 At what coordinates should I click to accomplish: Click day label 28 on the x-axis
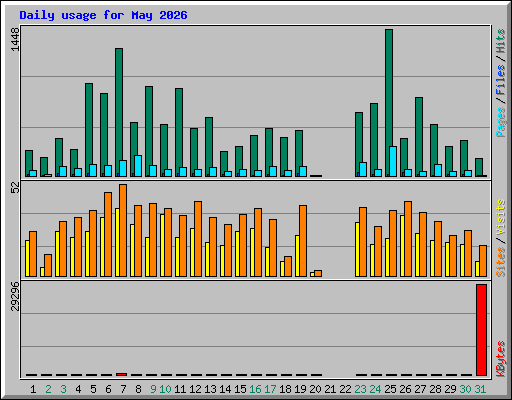[x=435, y=389]
